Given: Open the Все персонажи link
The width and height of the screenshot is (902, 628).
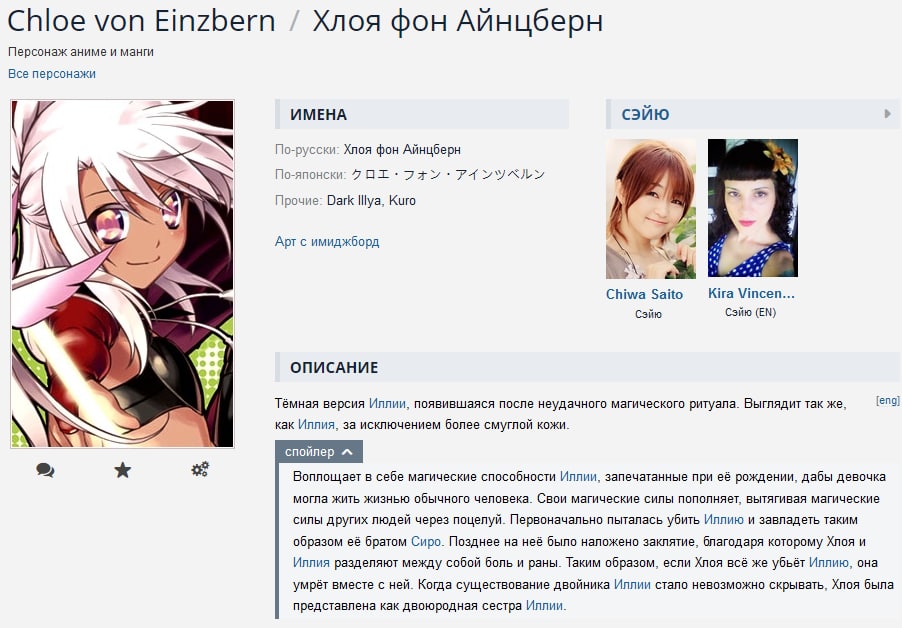Looking at the screenshot, I should (52, 74).
